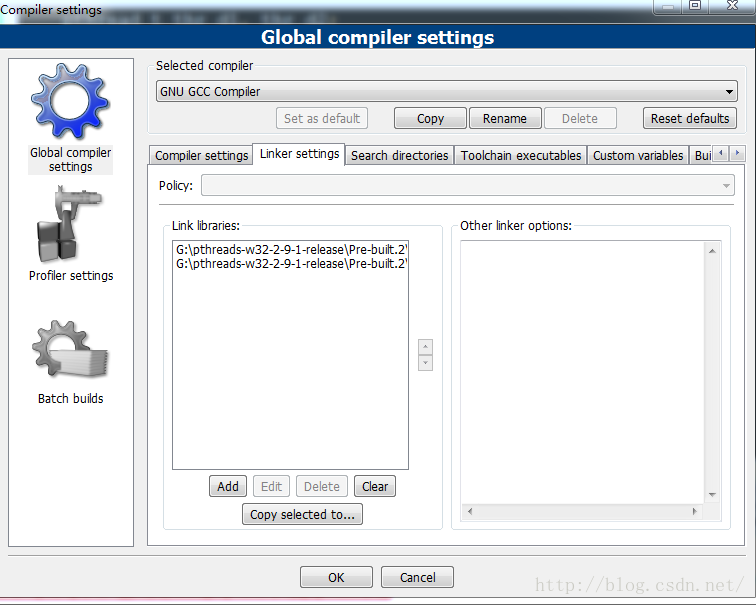
Task: Cancel the compiler settings dialog
Action: [x=417, y=577]
